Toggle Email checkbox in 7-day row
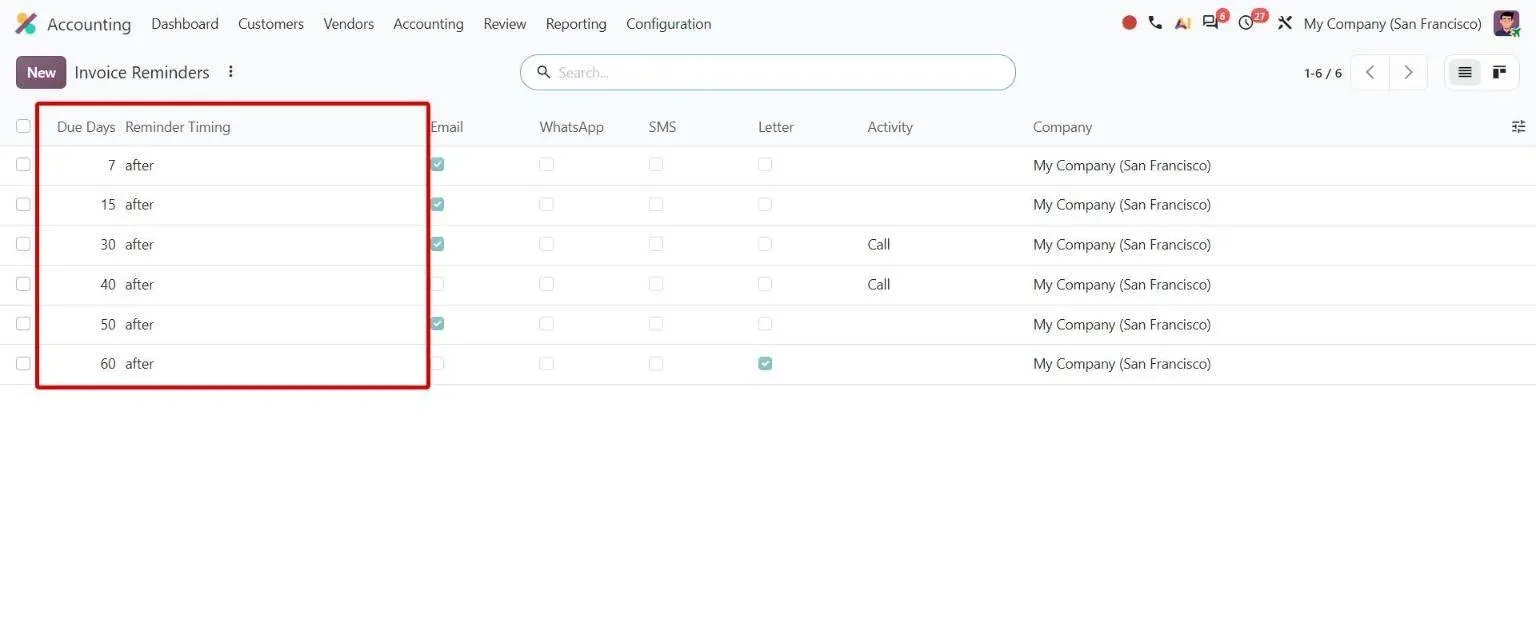The width and height of the screenshot is (1536, 639). click(437, 164)
